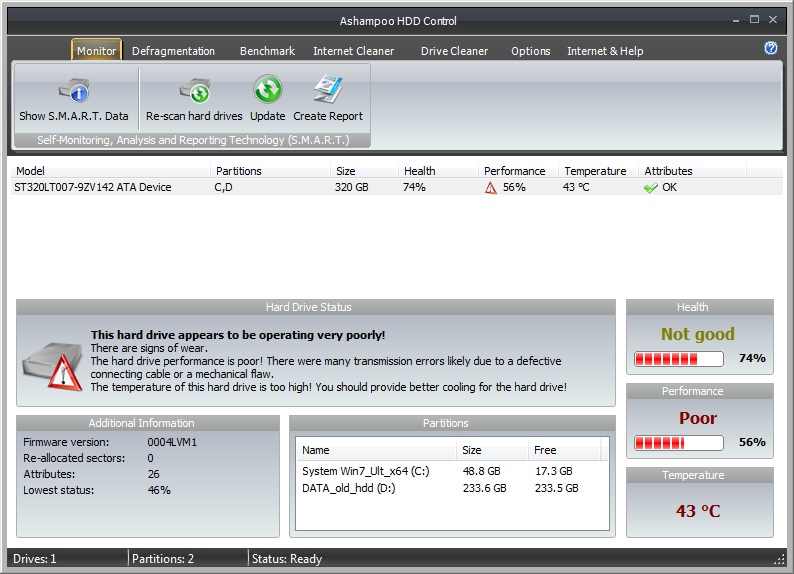
Task: Open the Benchmark tab
Action: tap(267, 51)
